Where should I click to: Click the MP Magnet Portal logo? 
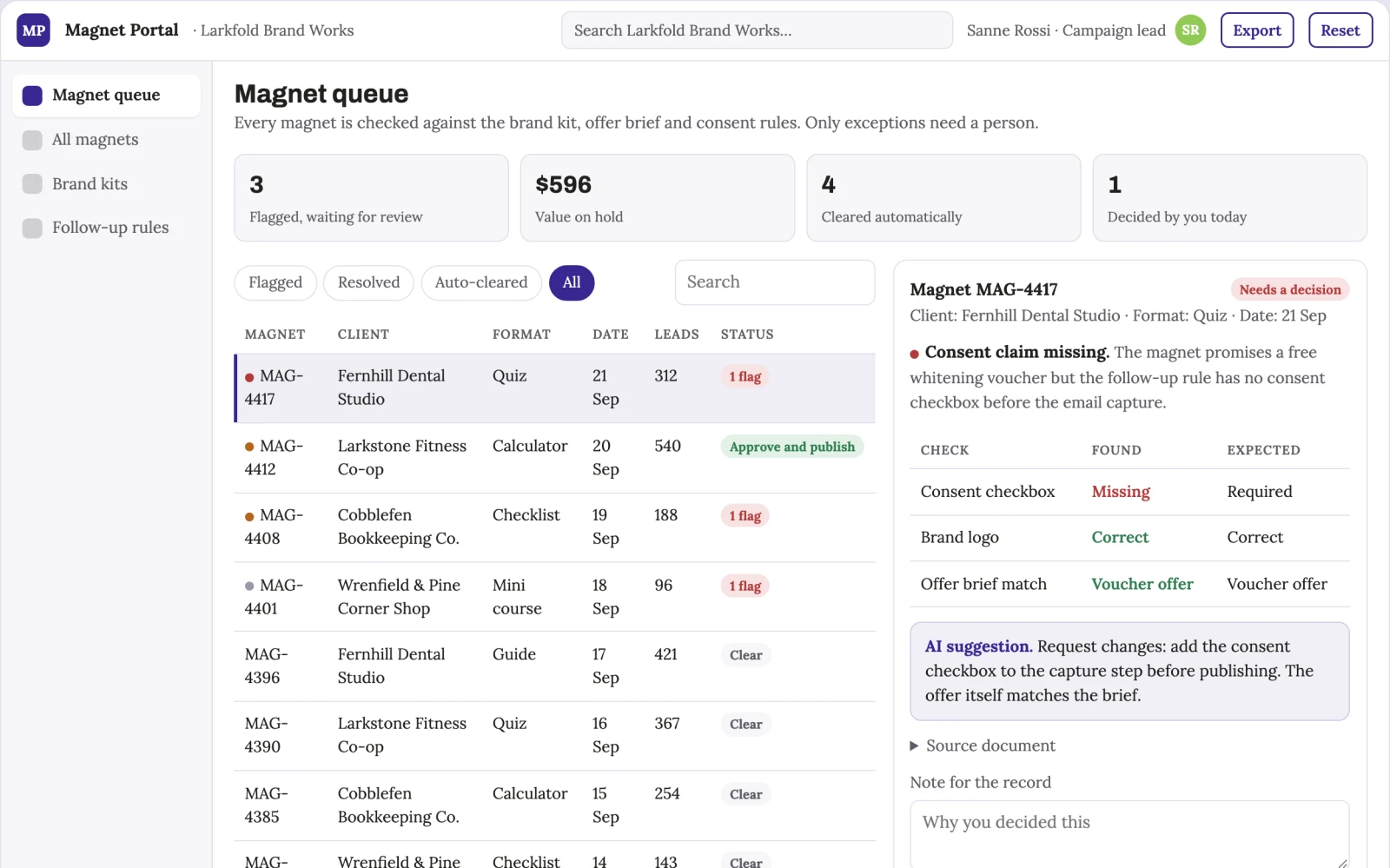pos(34,30)
